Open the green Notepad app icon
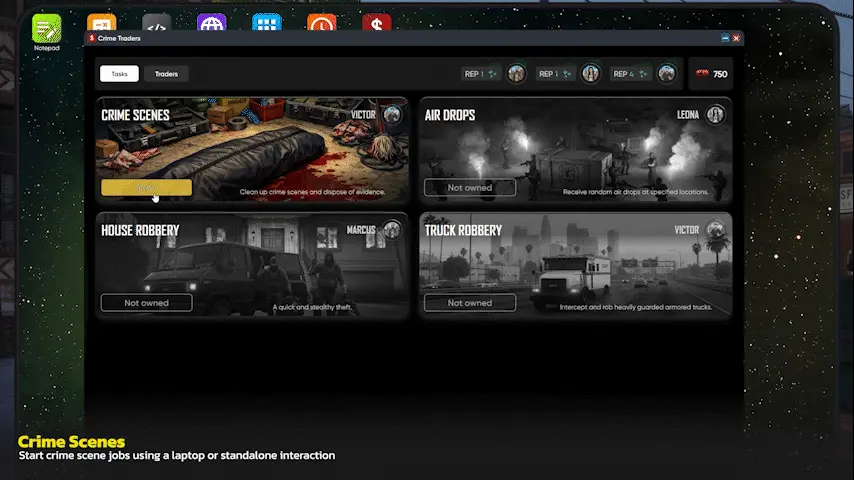The height and width of the screenshot is (480, 854). 46,27
